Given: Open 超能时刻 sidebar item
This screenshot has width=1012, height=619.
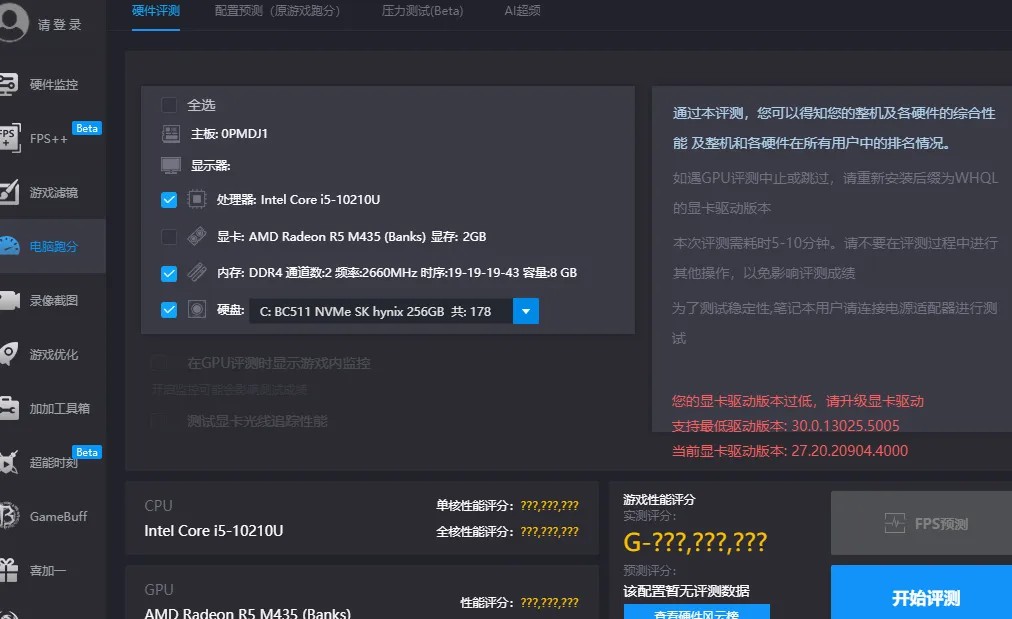Looking at the screenshot, I should tap(53, 463).
